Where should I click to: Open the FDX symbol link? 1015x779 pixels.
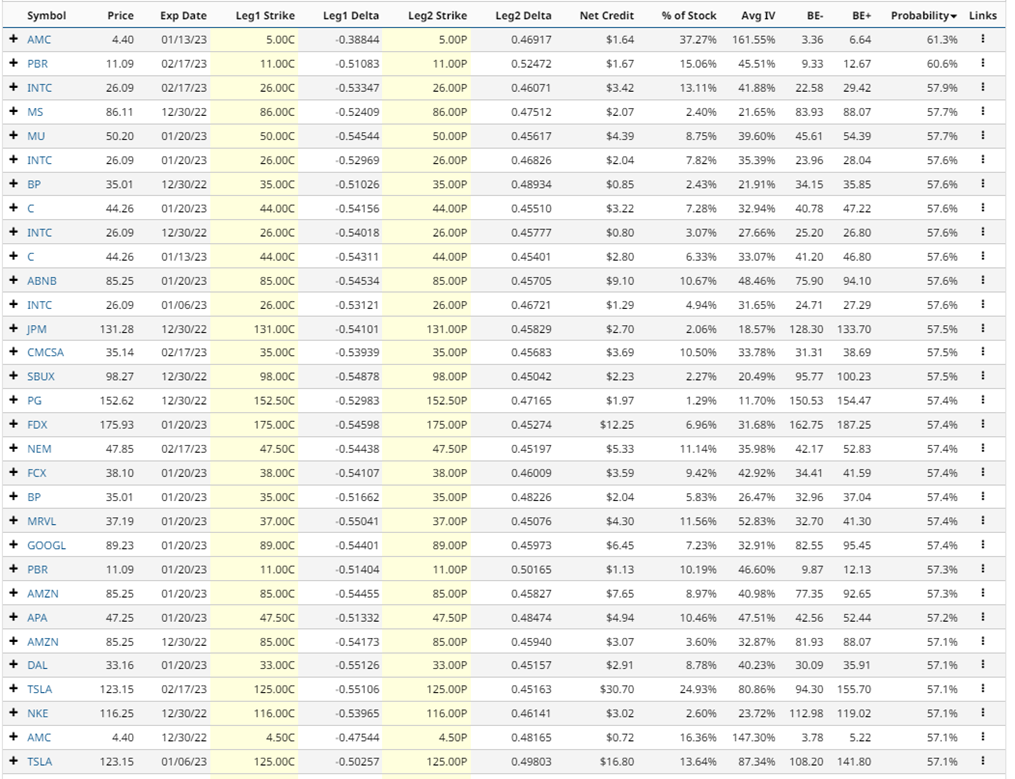[x=37, y=425]
